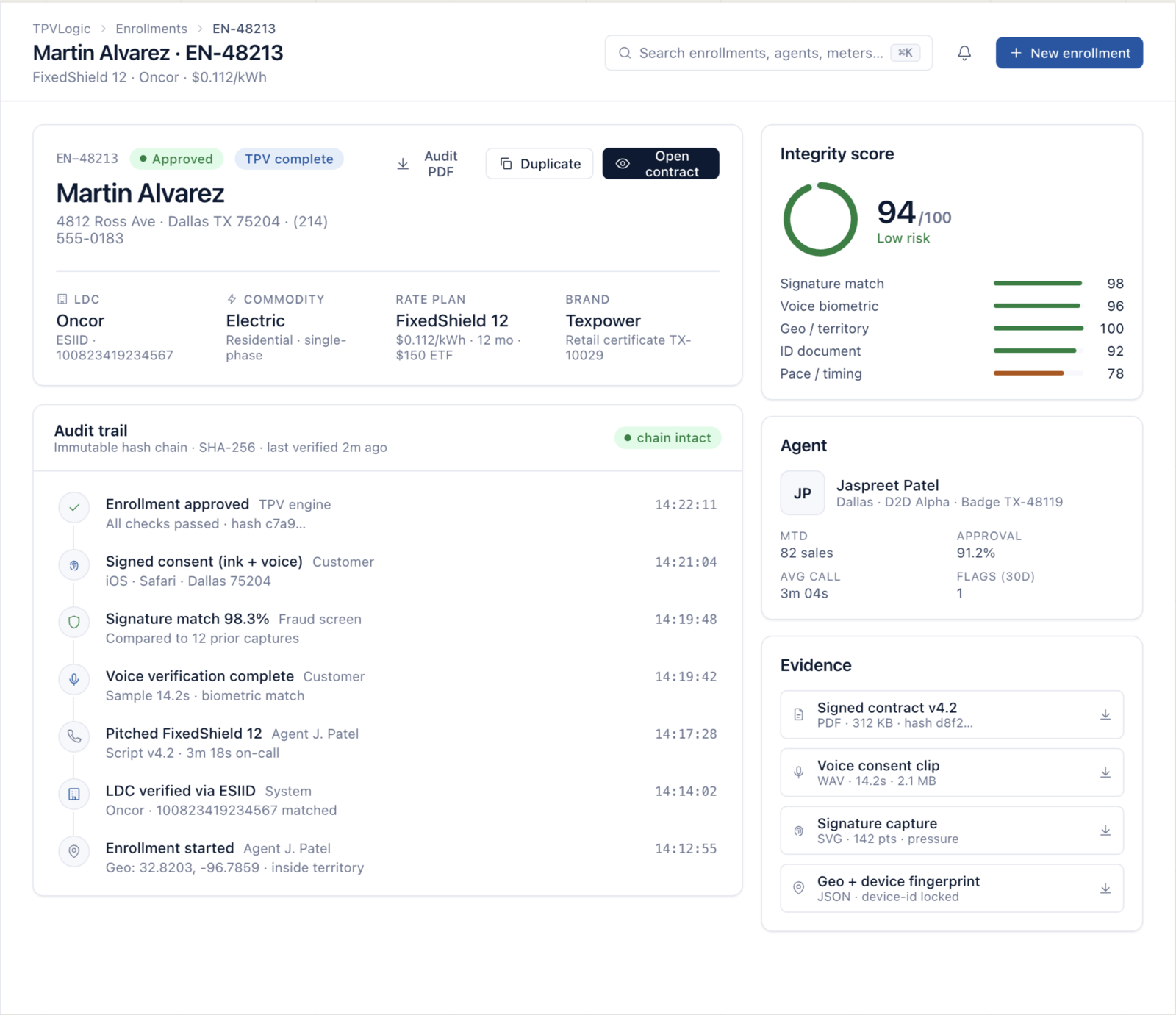This screenshot has height=1015, width=1176.
Task: Click microphone icon for Voice verification event
Action: [74, 679]
